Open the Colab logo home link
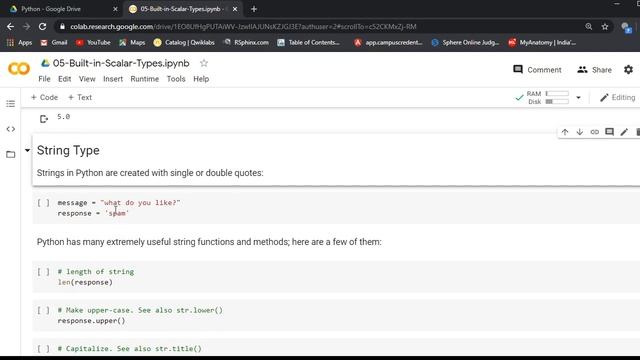Image resolution: width=640 pixels, height=360 pixels. click(x=19, y=69)
